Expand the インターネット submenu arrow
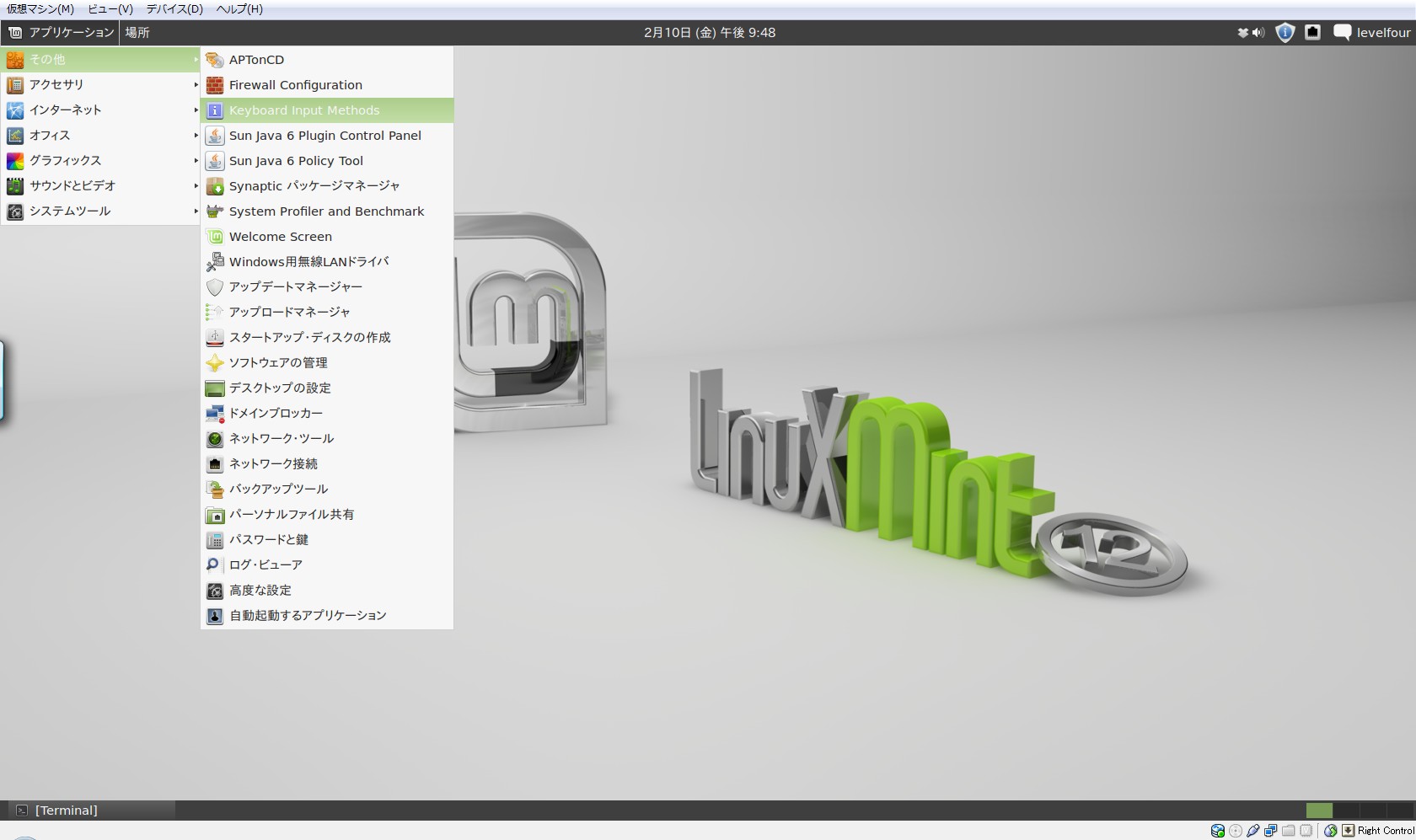Screen dimensions: 1416x840 [x=196, y=110]
